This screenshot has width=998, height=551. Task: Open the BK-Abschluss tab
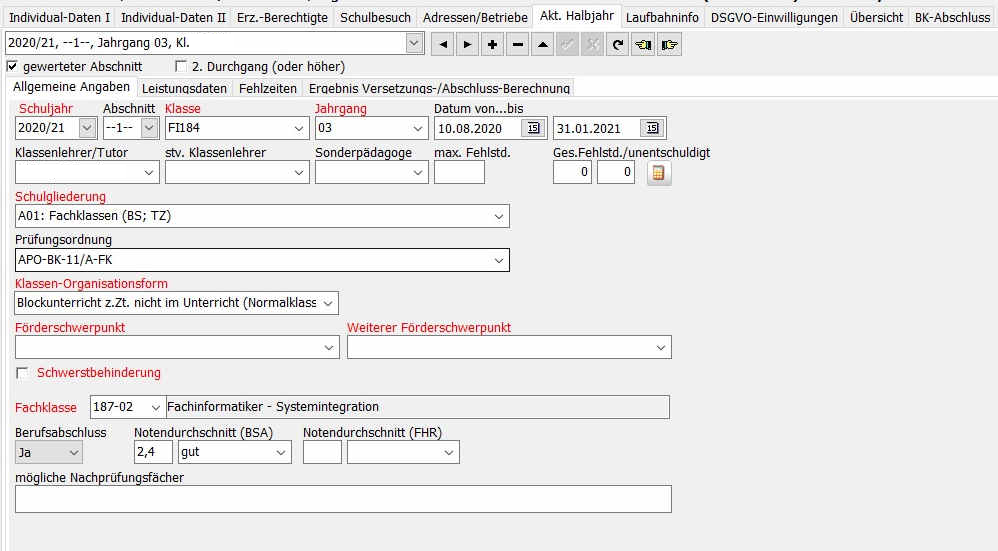click(x=952, y=17)
